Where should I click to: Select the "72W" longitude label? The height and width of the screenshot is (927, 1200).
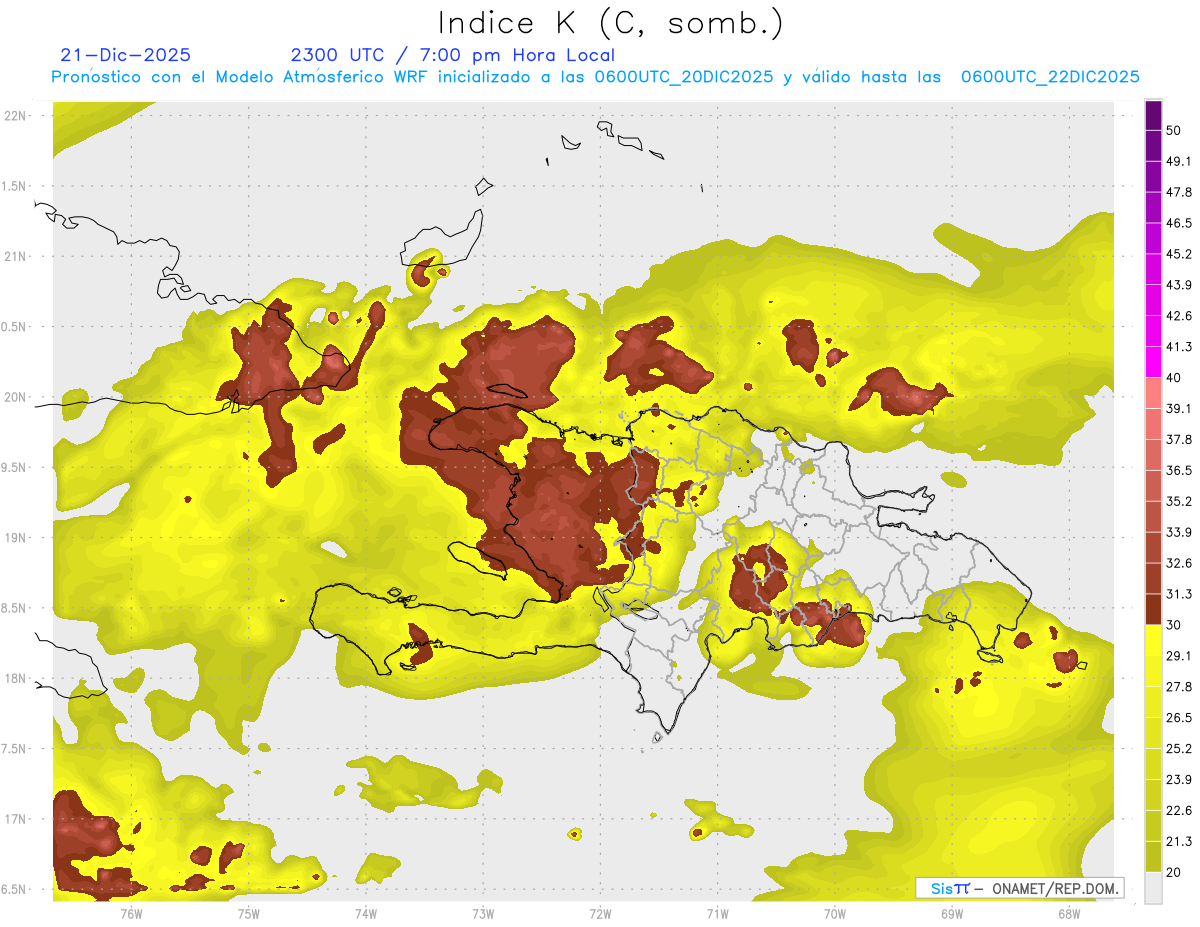tap(600, 914)
